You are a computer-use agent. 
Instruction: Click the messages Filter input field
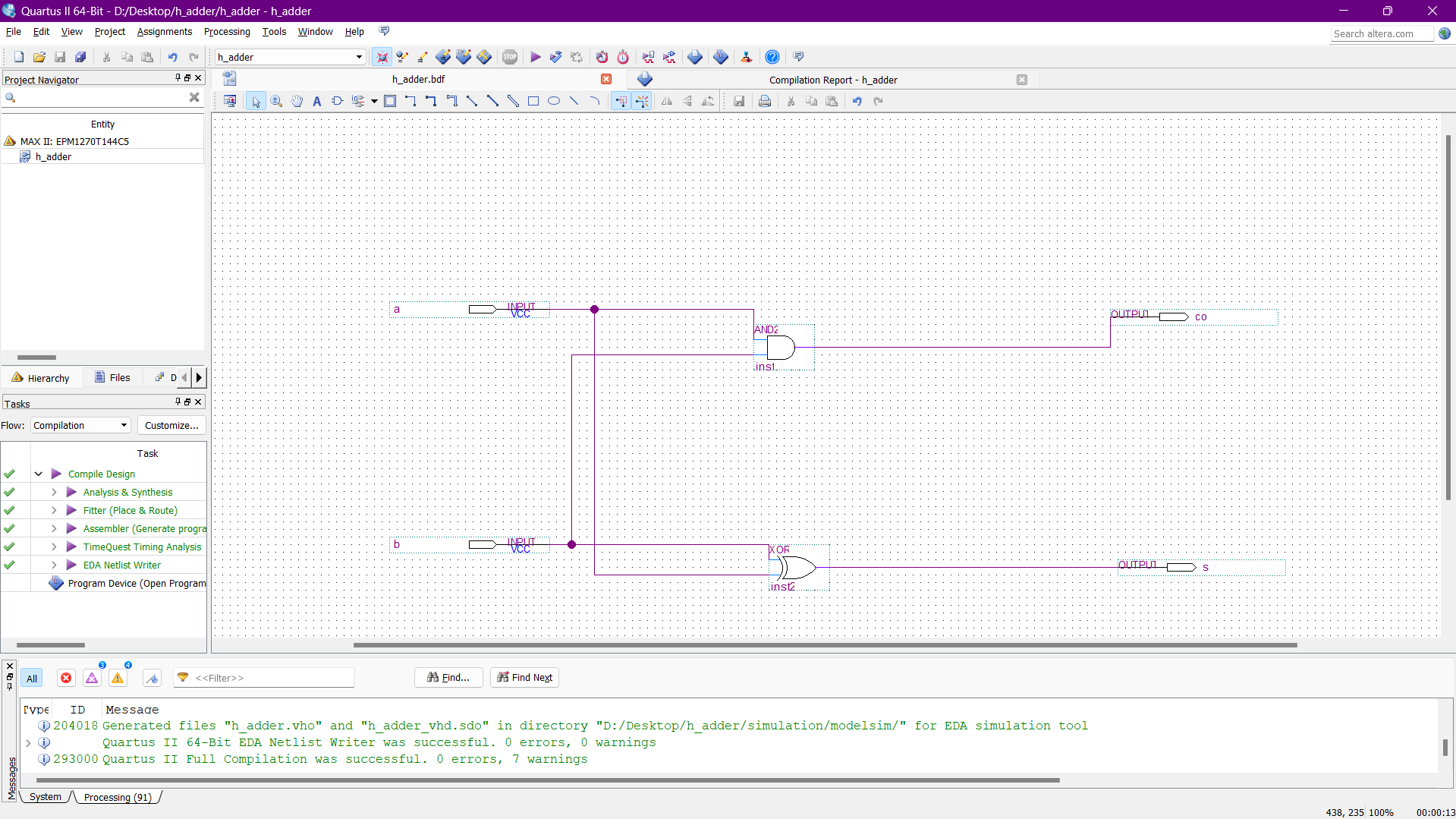[x=264, y=678]
